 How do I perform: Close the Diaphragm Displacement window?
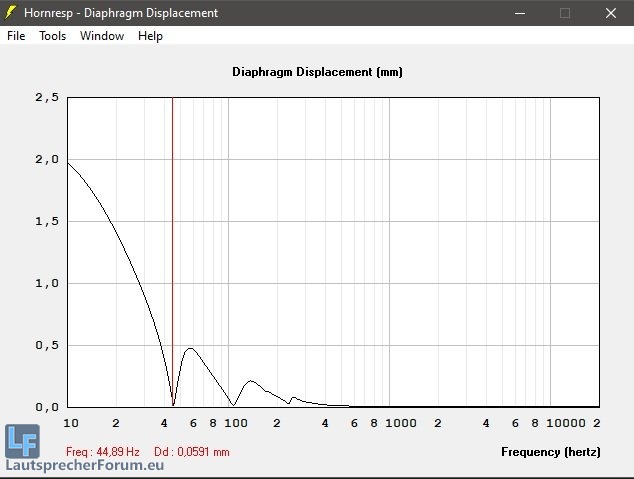(x=610, y=13)
